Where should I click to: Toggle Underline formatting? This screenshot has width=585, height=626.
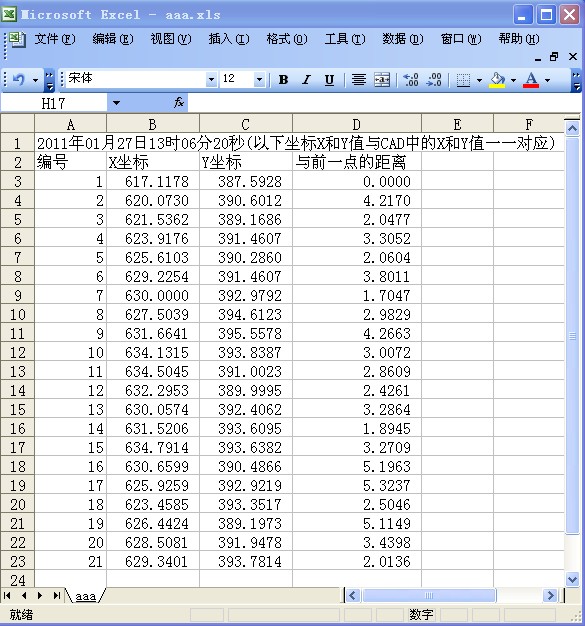329,80
